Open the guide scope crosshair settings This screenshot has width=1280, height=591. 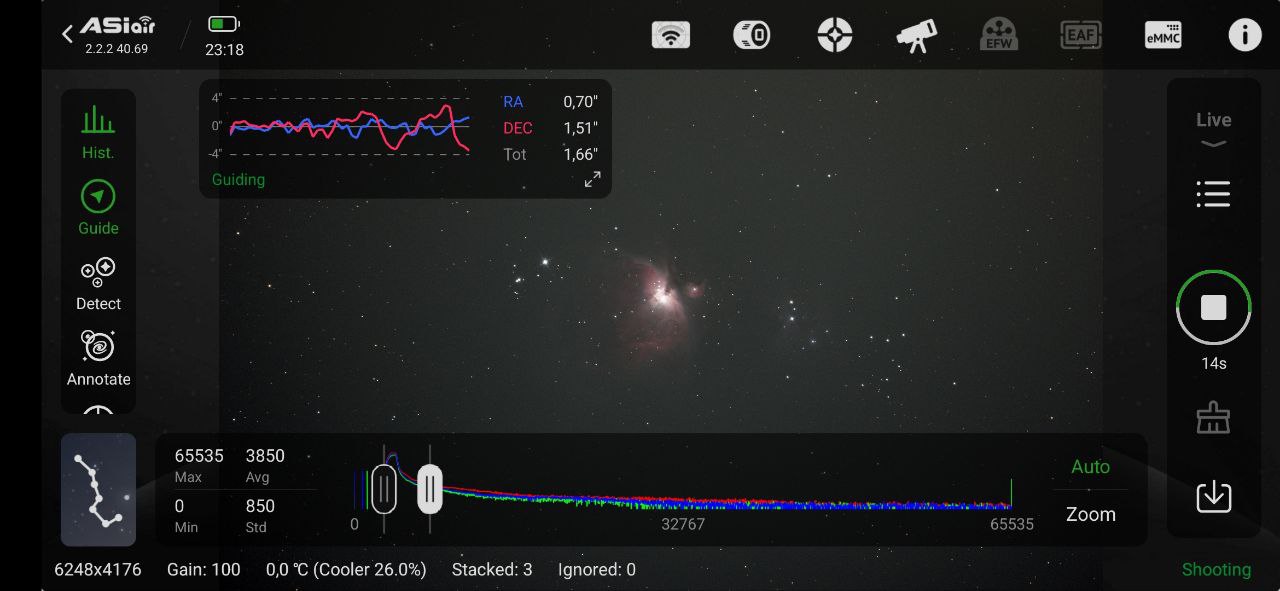point(834,35)
